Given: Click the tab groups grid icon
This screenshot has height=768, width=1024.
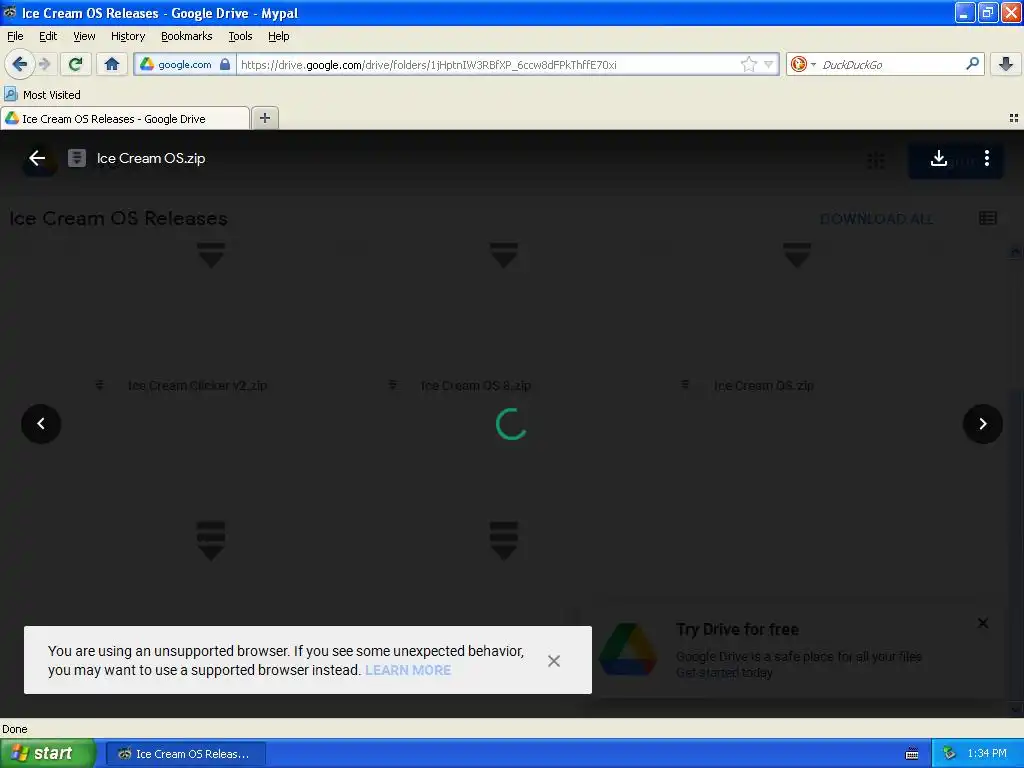Looking at the screenshot, I should [1014, 118].
